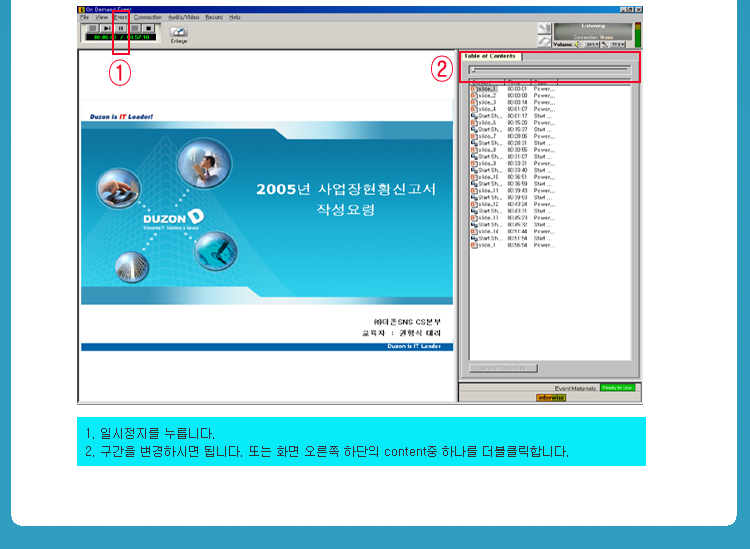Click the Event Materials label
750x549 pixels.
575,388
